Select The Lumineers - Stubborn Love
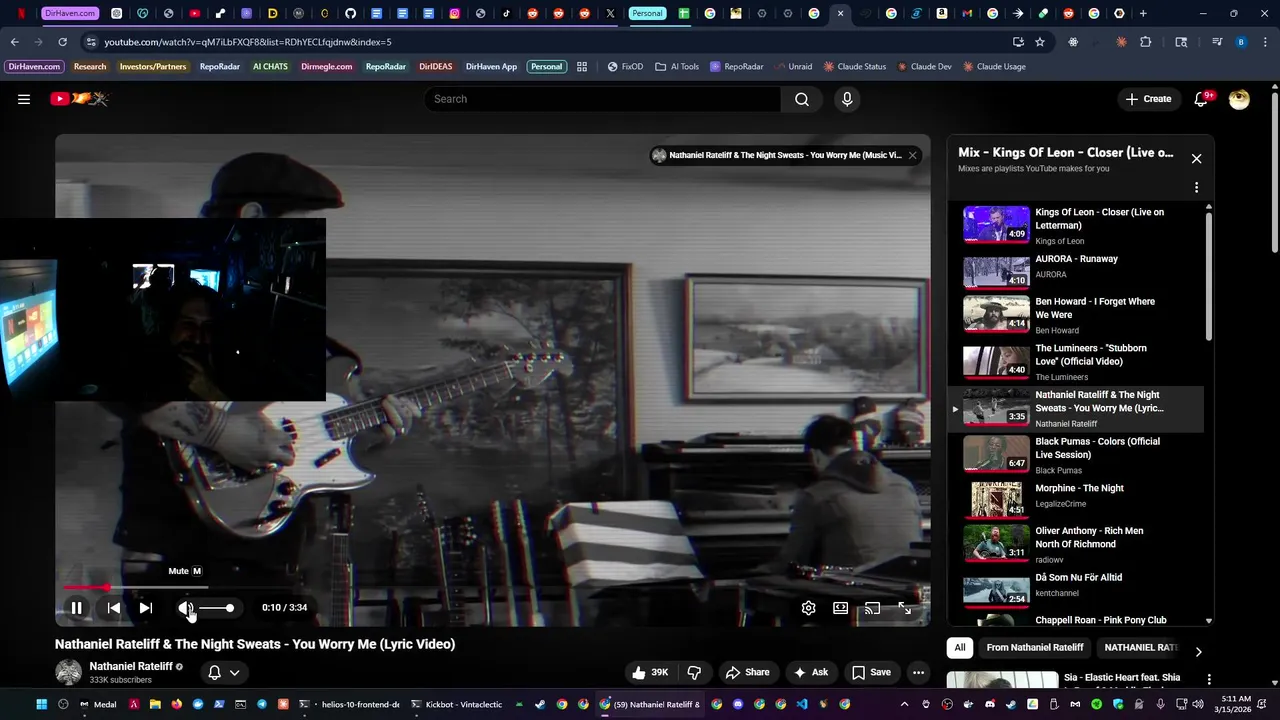 (1076, 362)
